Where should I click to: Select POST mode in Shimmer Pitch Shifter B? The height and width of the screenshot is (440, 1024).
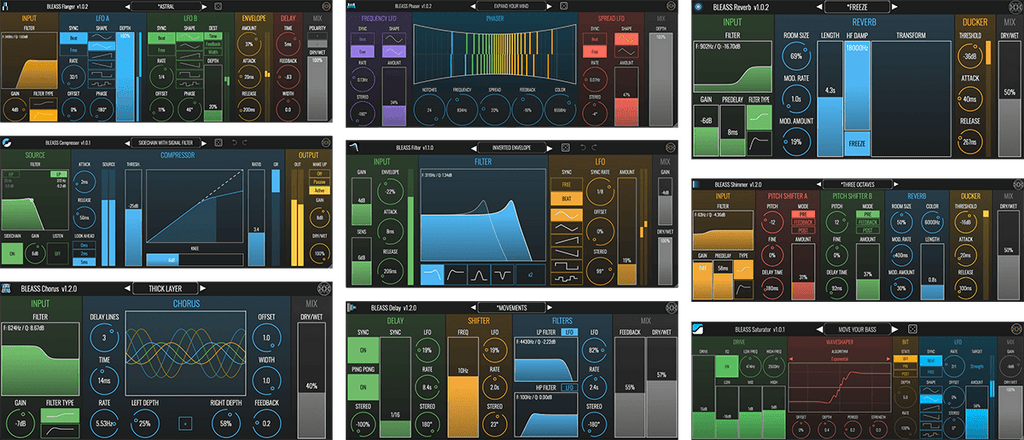click(x=868, y=230)
